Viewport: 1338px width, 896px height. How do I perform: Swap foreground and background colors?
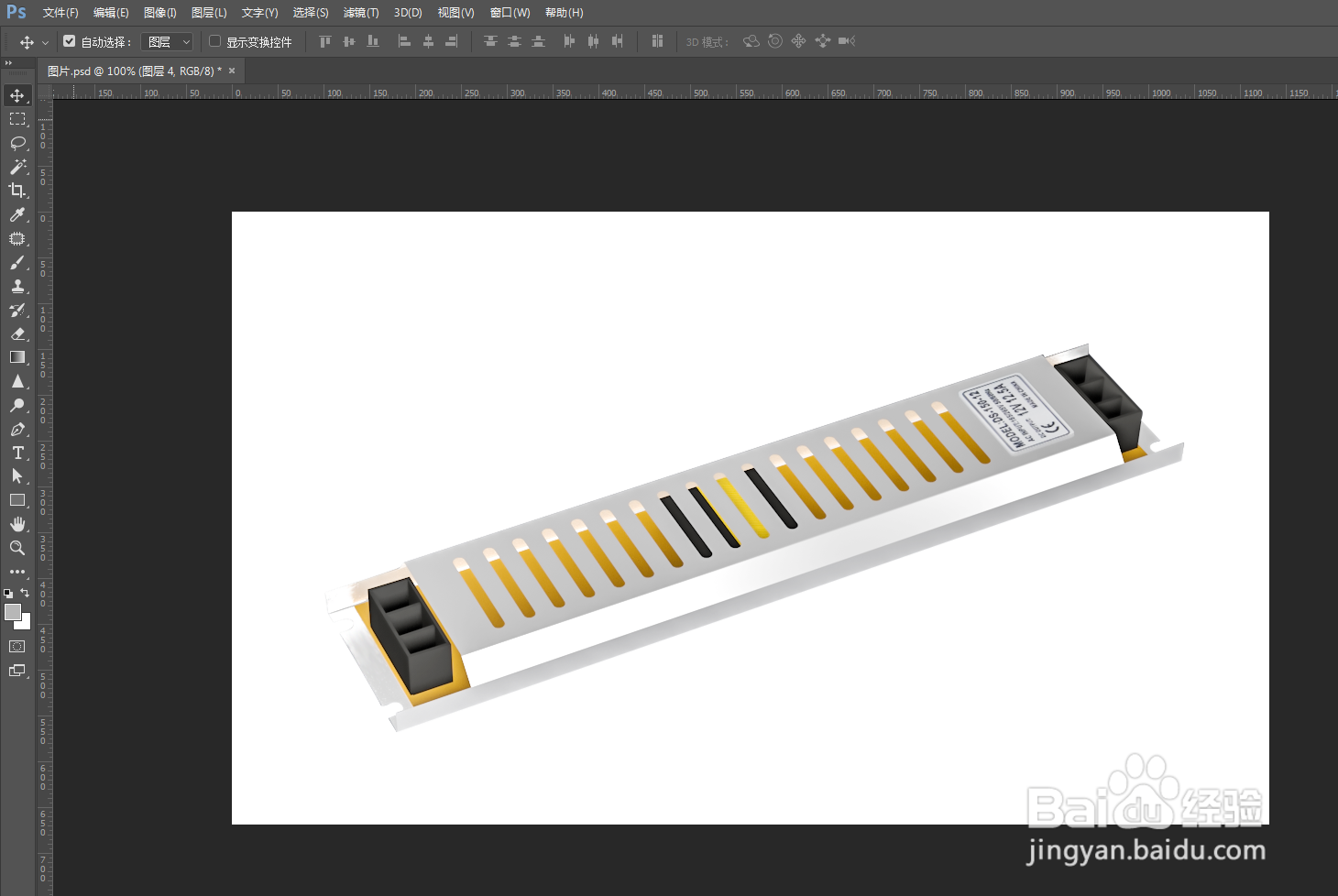pos(25,593)
